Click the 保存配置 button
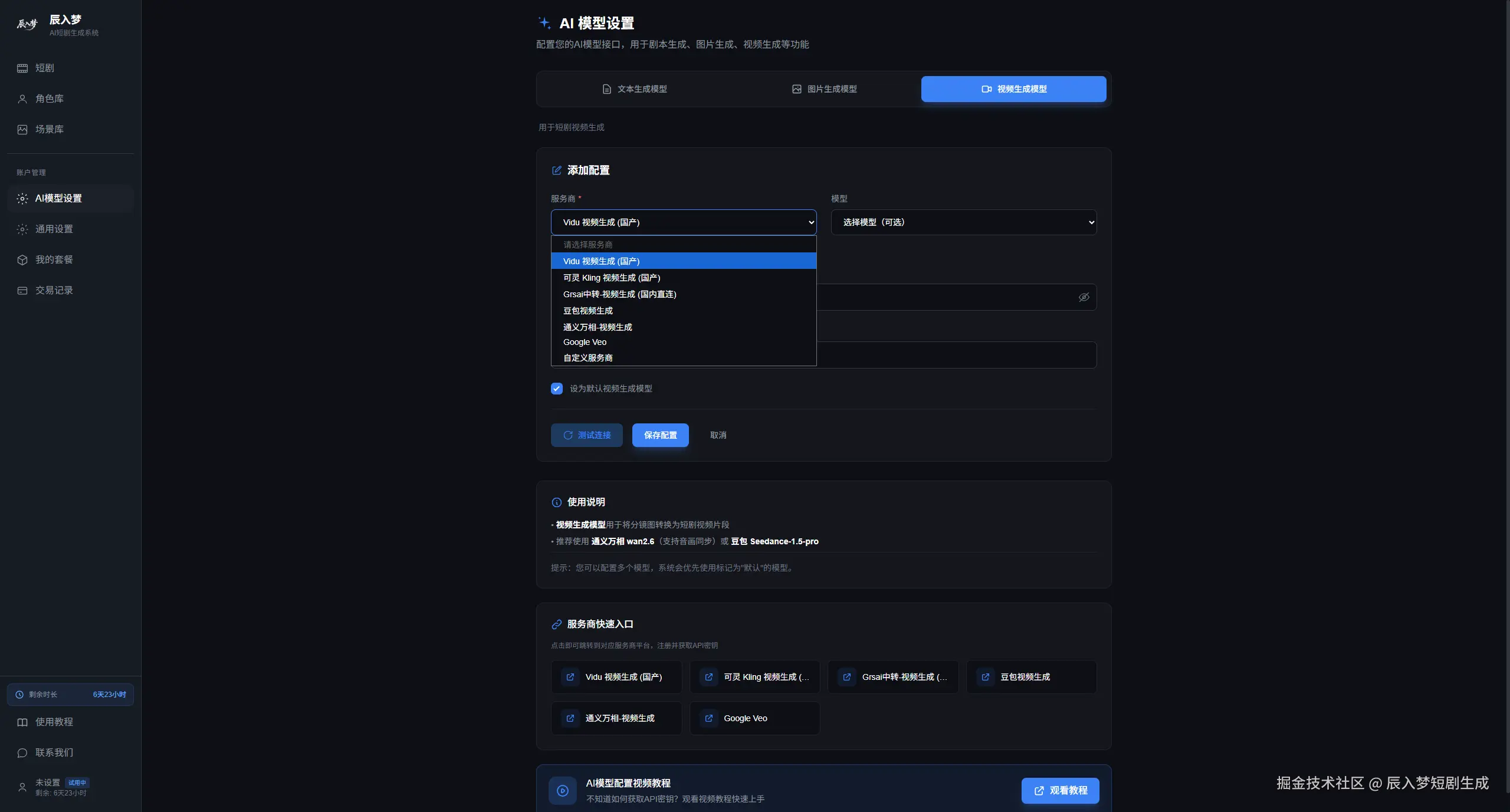This screenshot has height=812, width=1510. [x=660, y=435]
